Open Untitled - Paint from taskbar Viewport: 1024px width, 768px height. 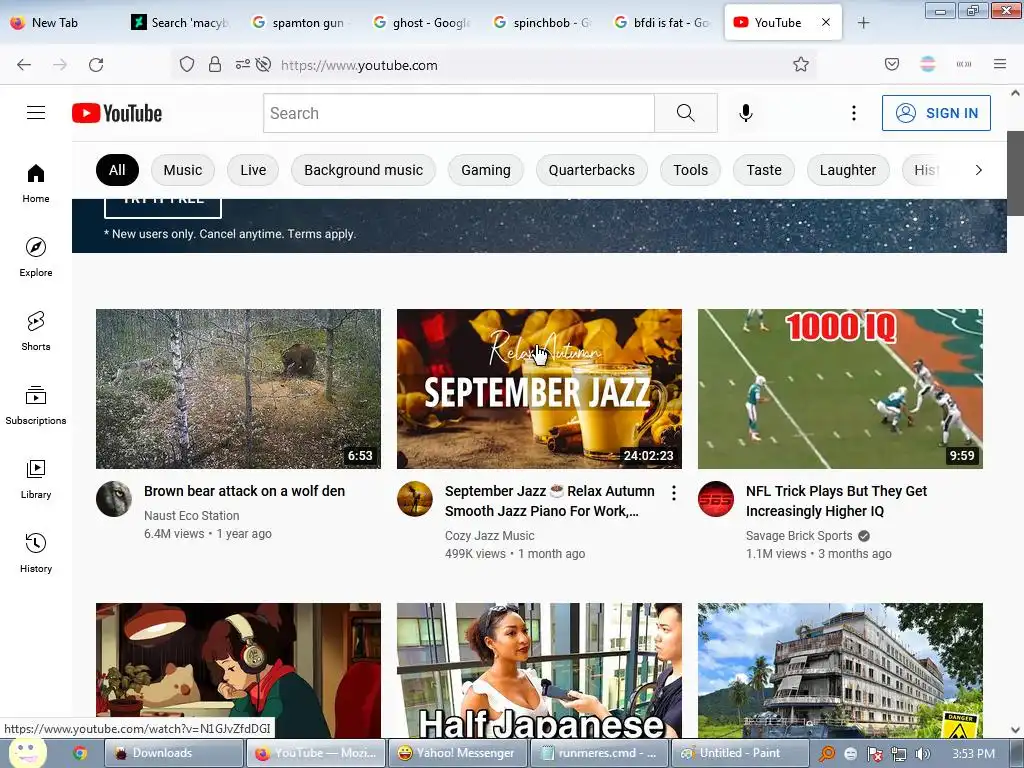[x=740, y=753]
